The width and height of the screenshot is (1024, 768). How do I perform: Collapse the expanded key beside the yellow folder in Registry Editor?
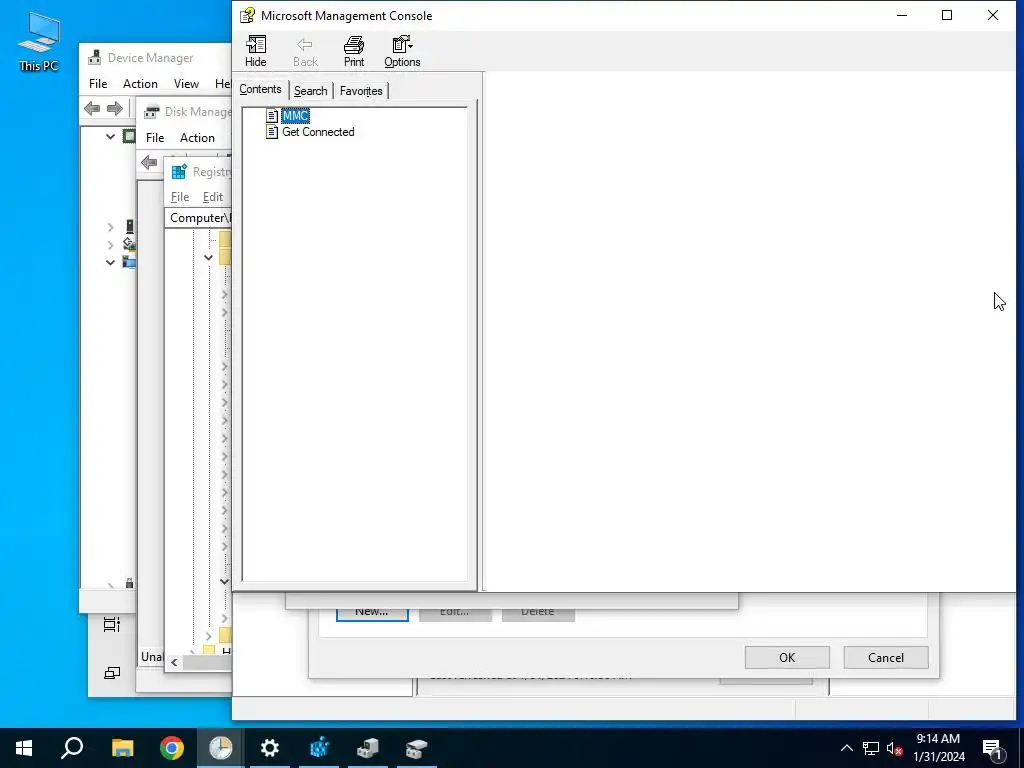208,257
